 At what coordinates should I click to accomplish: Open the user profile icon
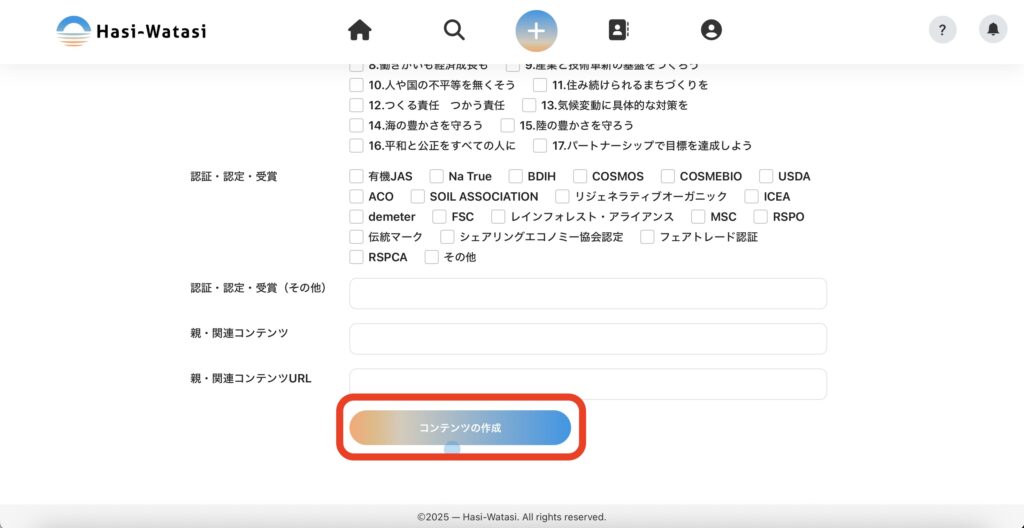[711, 30]
